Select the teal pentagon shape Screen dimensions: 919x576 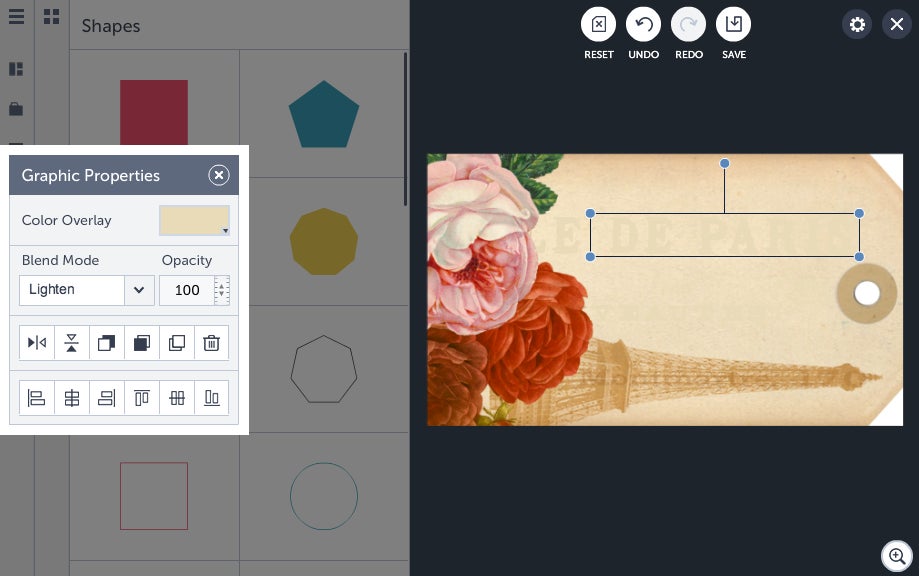pyautogui.click(x=324, y=114)
